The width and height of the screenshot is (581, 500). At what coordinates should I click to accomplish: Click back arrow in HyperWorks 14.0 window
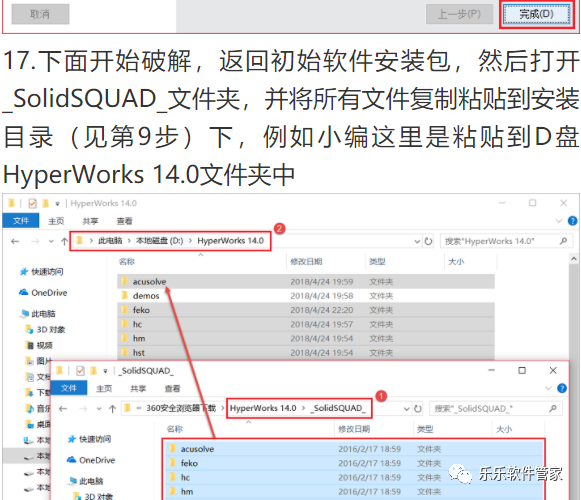coord(15,242)
